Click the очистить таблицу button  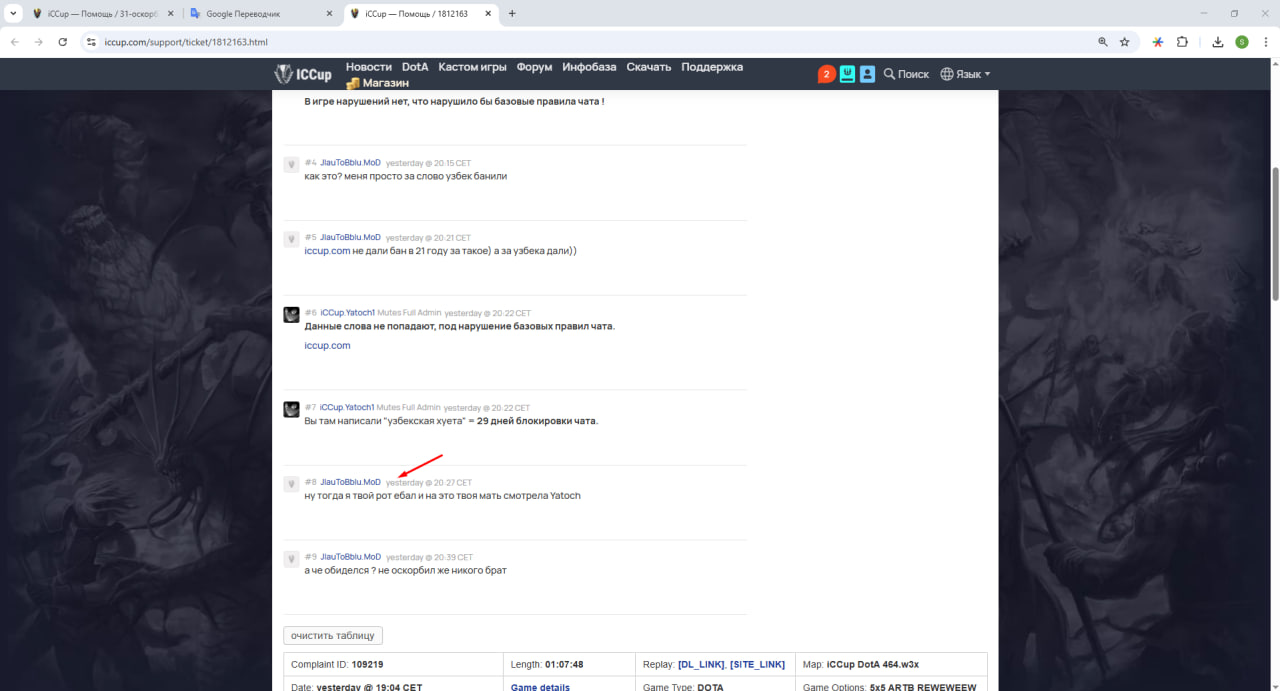coord(333,635)
